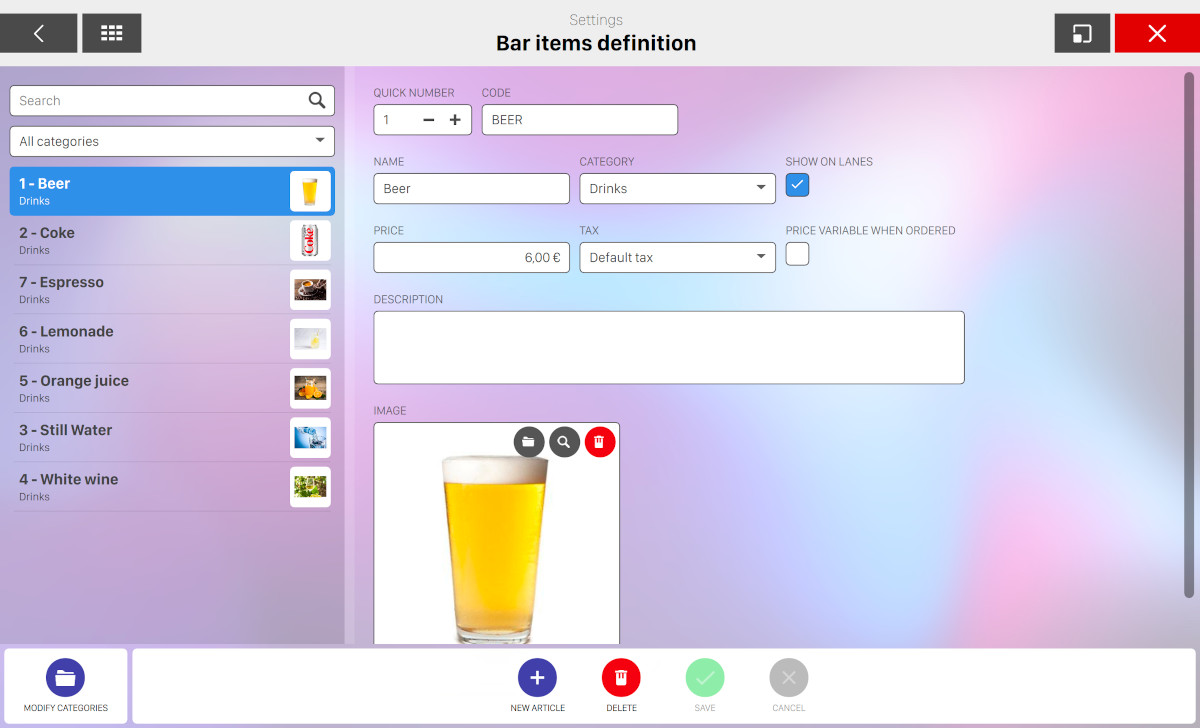Zoom the beer image preview

[564, 442]
